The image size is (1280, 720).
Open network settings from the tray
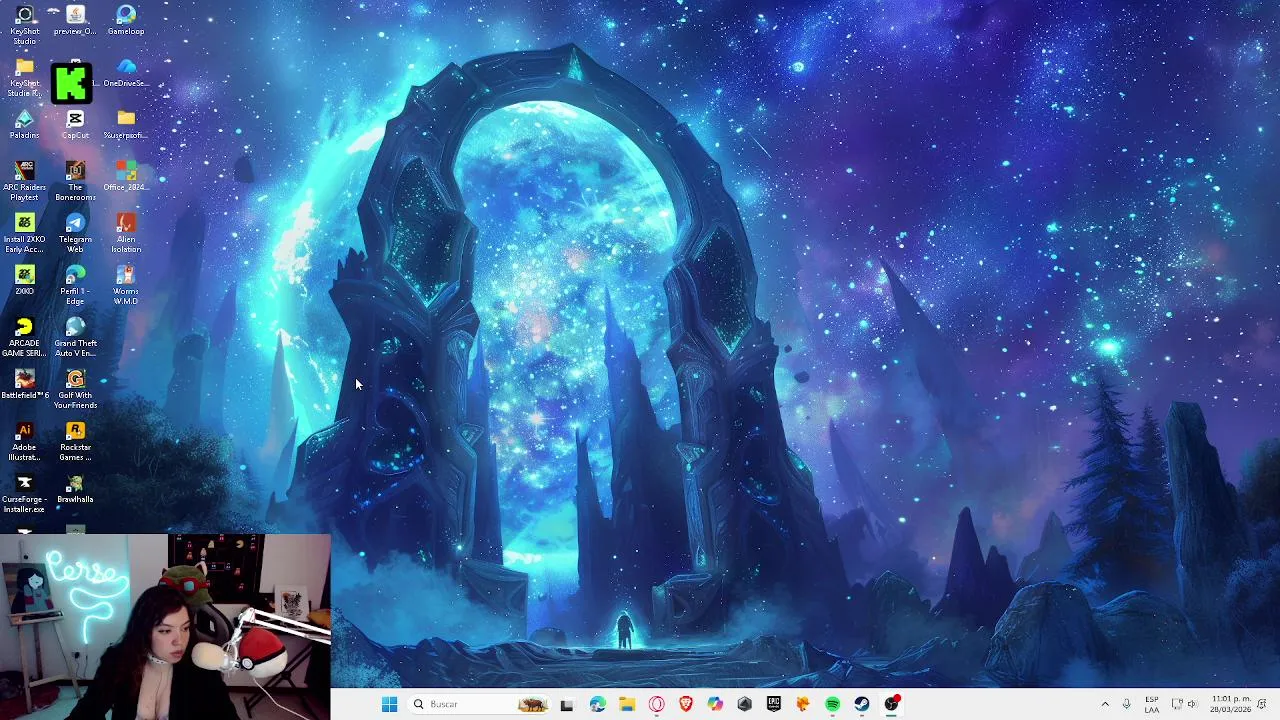[x=1177, y=704]
